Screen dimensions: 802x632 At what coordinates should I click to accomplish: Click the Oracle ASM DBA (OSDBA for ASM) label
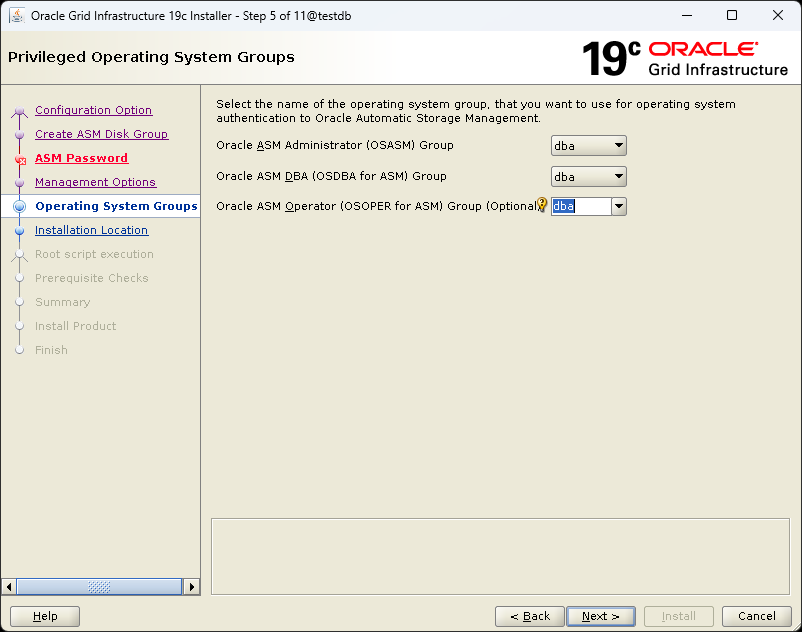(x=331, y=176)
